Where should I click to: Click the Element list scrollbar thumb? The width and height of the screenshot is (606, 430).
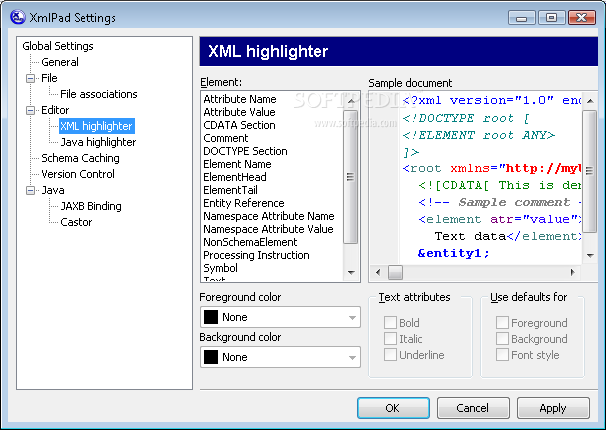point(351,177)
